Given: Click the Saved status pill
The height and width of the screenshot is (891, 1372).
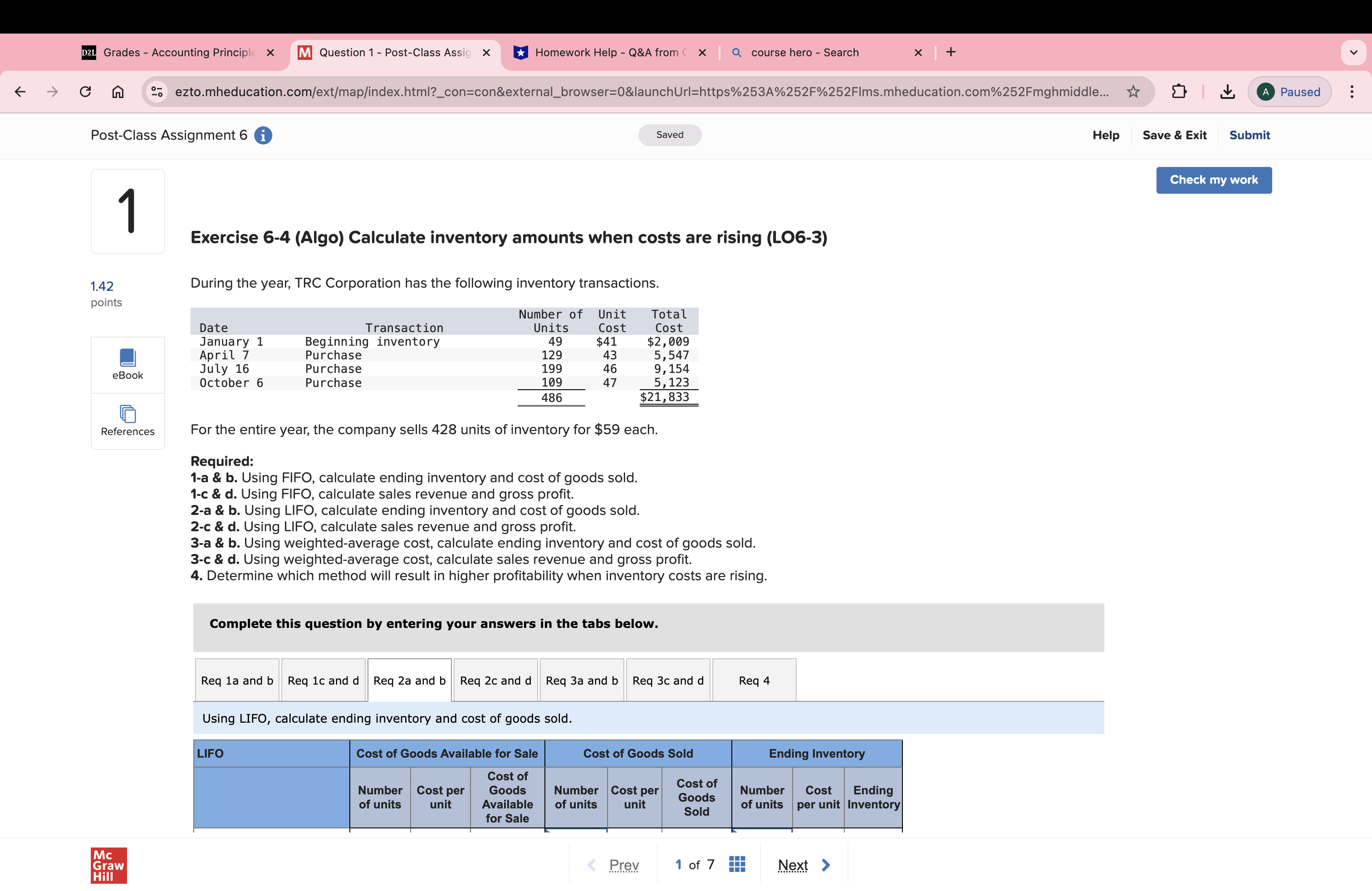Looking at the screenshot, I should coord(669,134).
